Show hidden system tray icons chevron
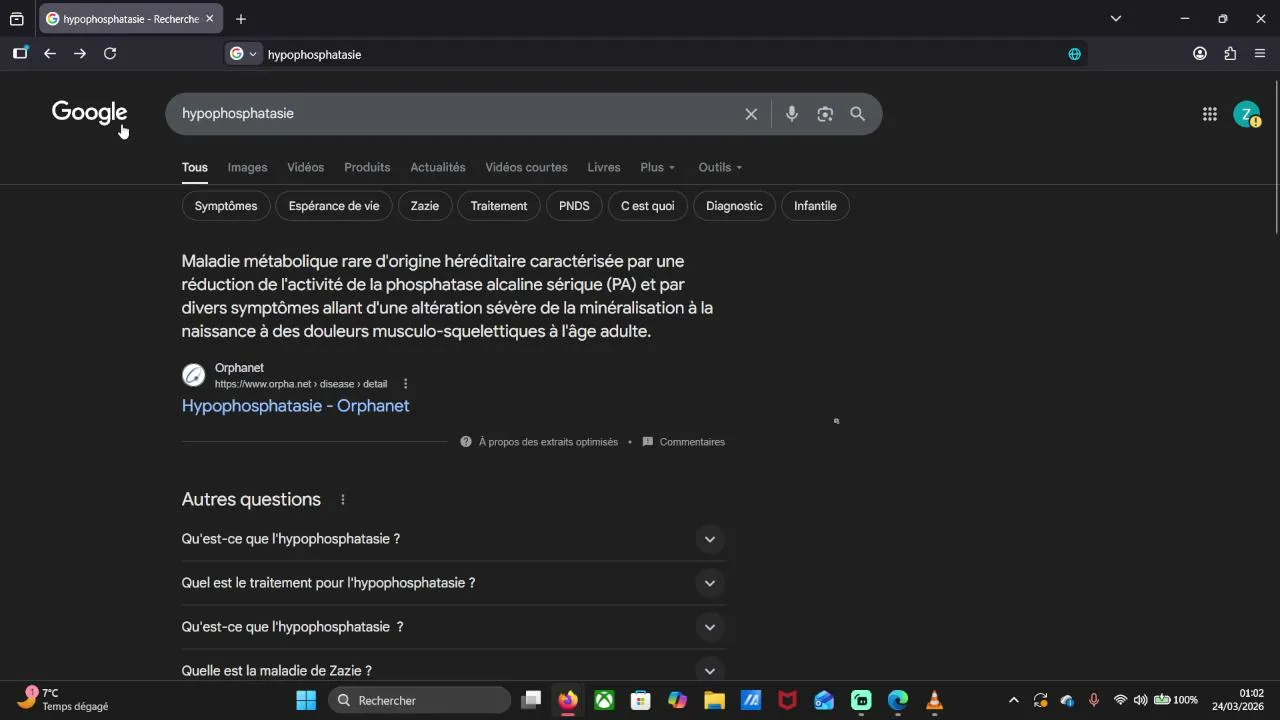Image resolution: width=1280 pixels, height=720 pixels. tap(1013, 700)
